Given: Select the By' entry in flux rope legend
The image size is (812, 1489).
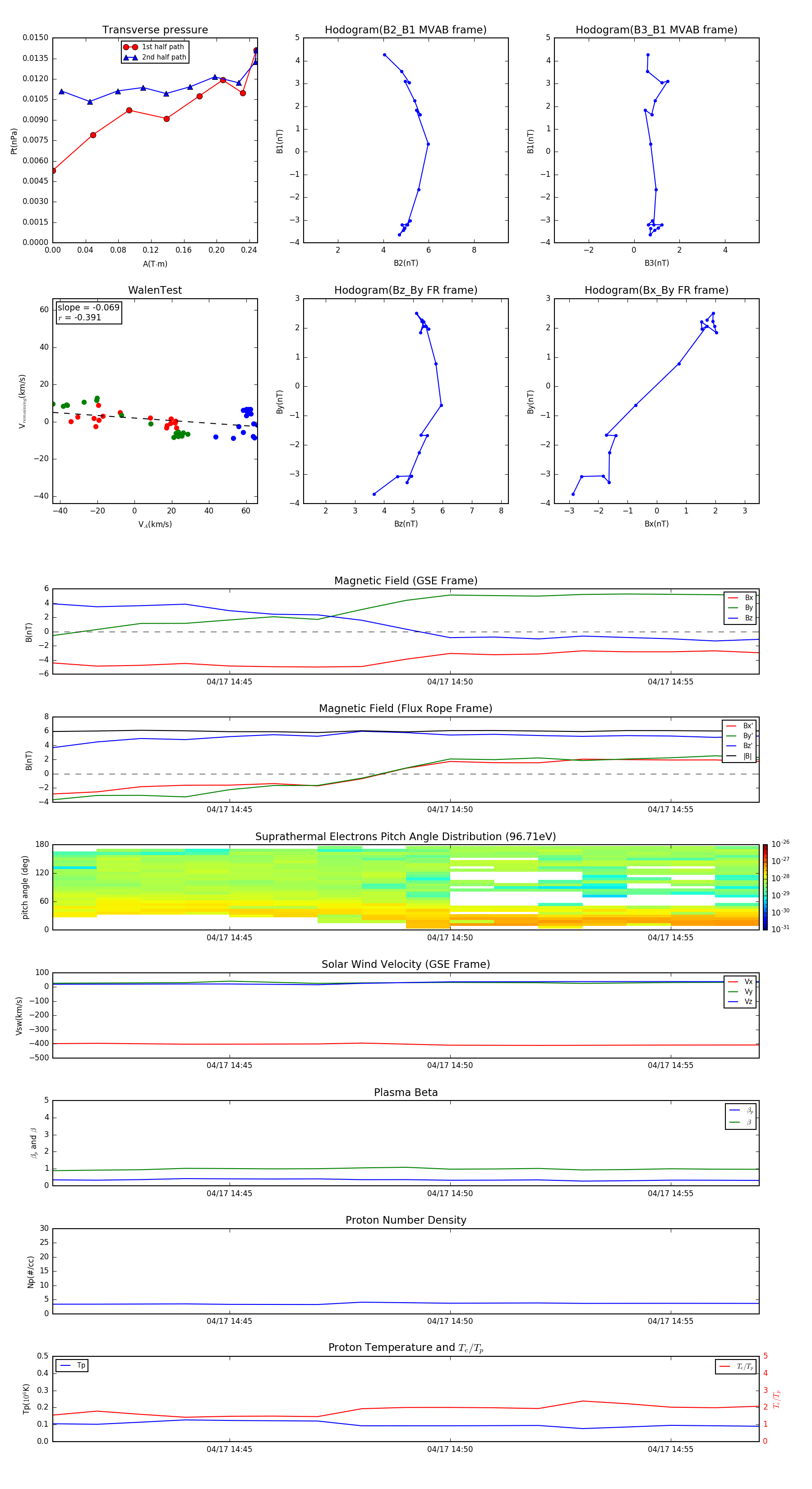Looking at the screenshot, I should [739, 736].
